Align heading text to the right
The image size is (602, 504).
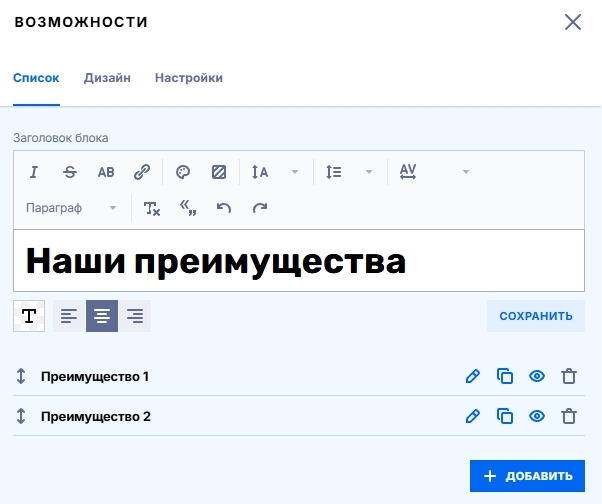135,316
